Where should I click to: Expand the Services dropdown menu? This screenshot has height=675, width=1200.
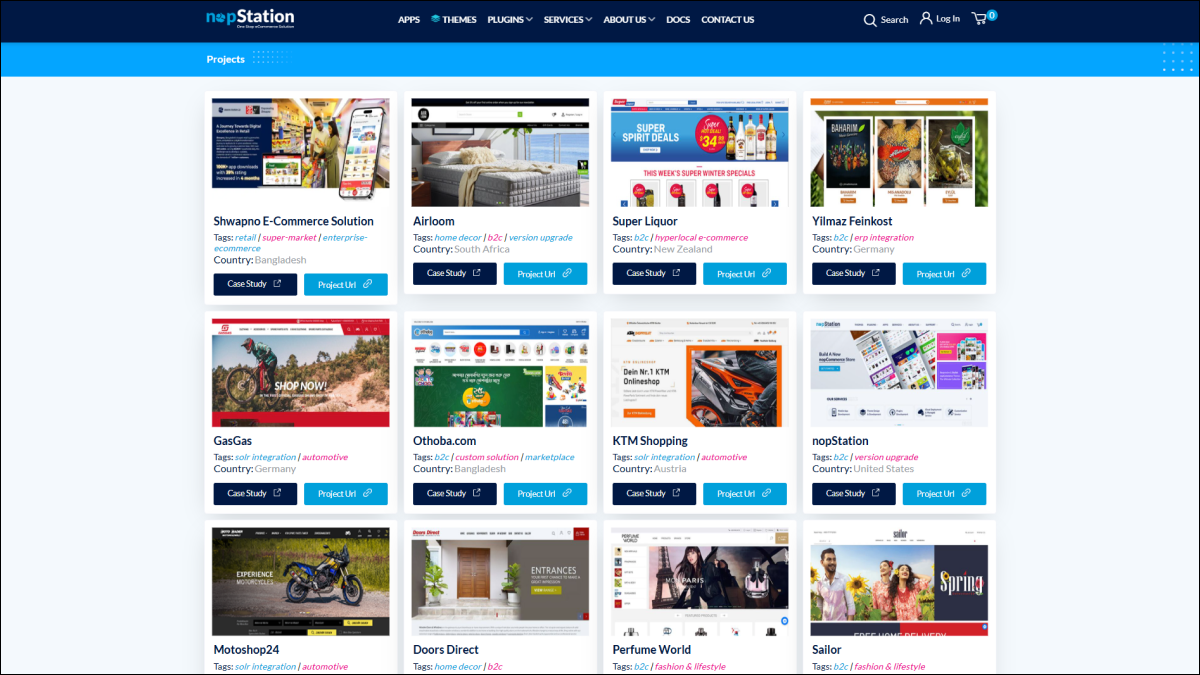click(568, 19)
